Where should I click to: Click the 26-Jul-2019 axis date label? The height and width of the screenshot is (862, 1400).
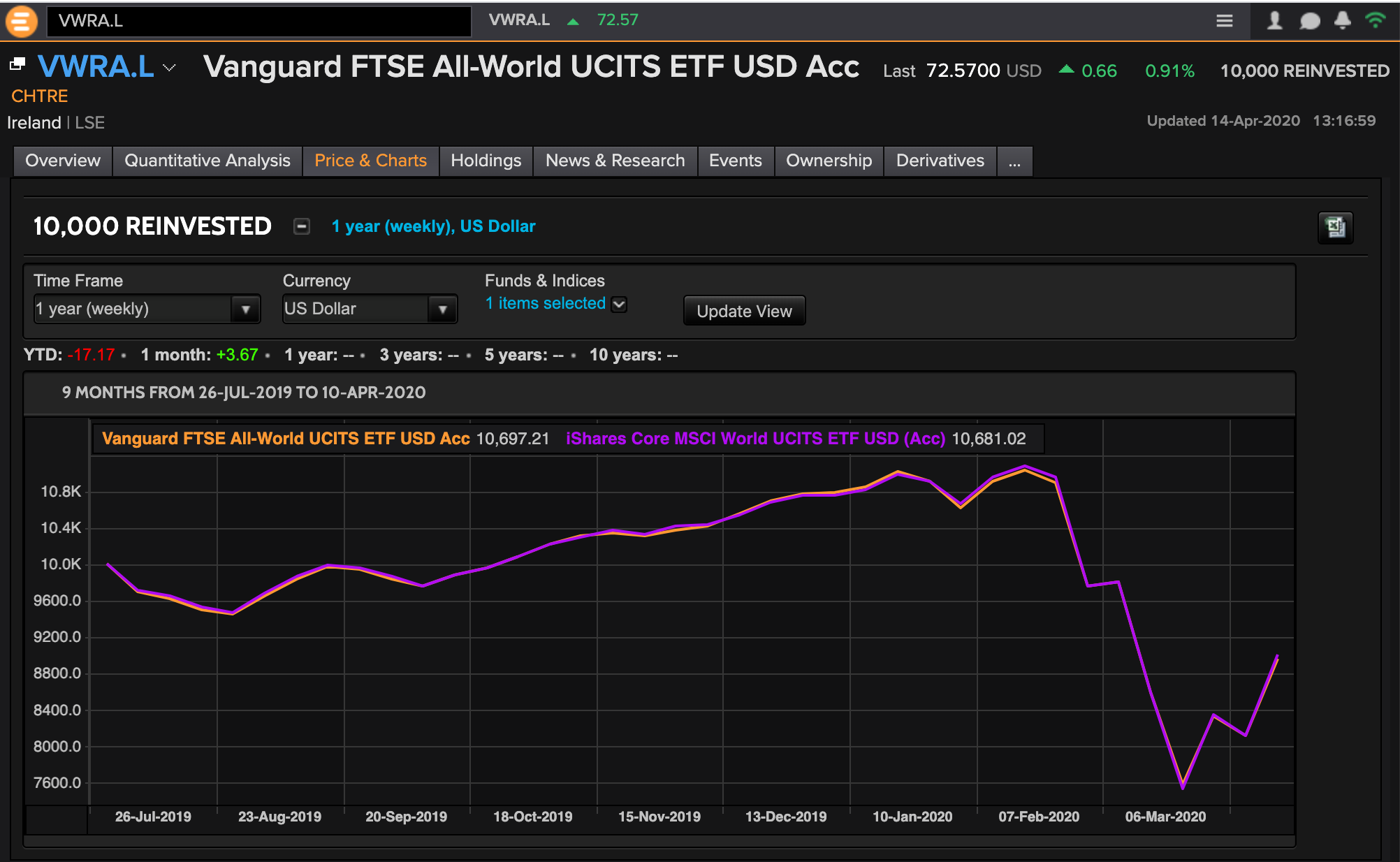pyautogui.click(x=153, y=817)
